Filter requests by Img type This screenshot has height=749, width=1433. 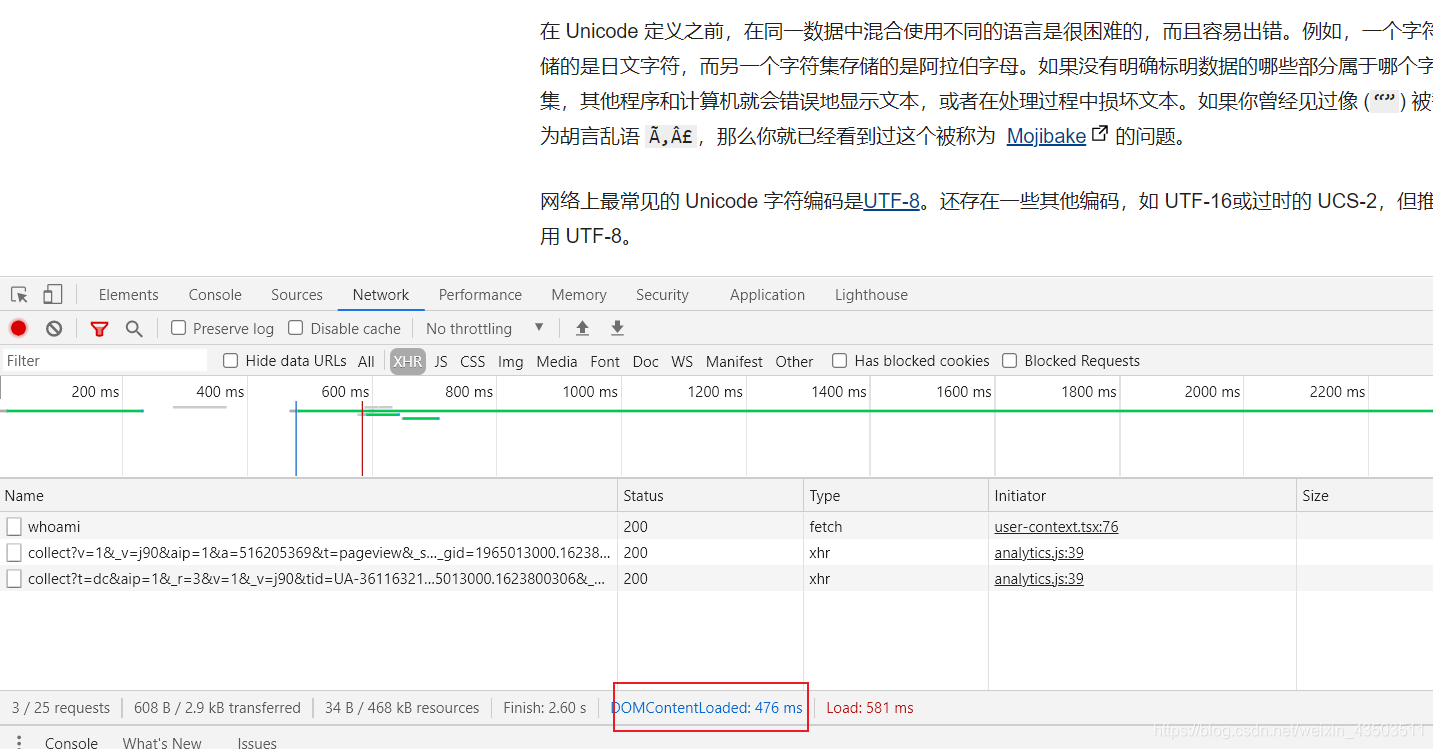[511, 362]
